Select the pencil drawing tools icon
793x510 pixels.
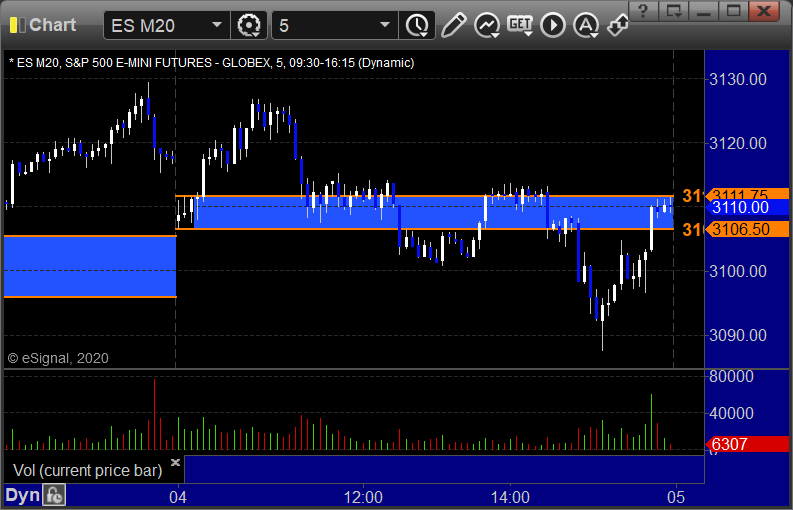pos(453,25)
